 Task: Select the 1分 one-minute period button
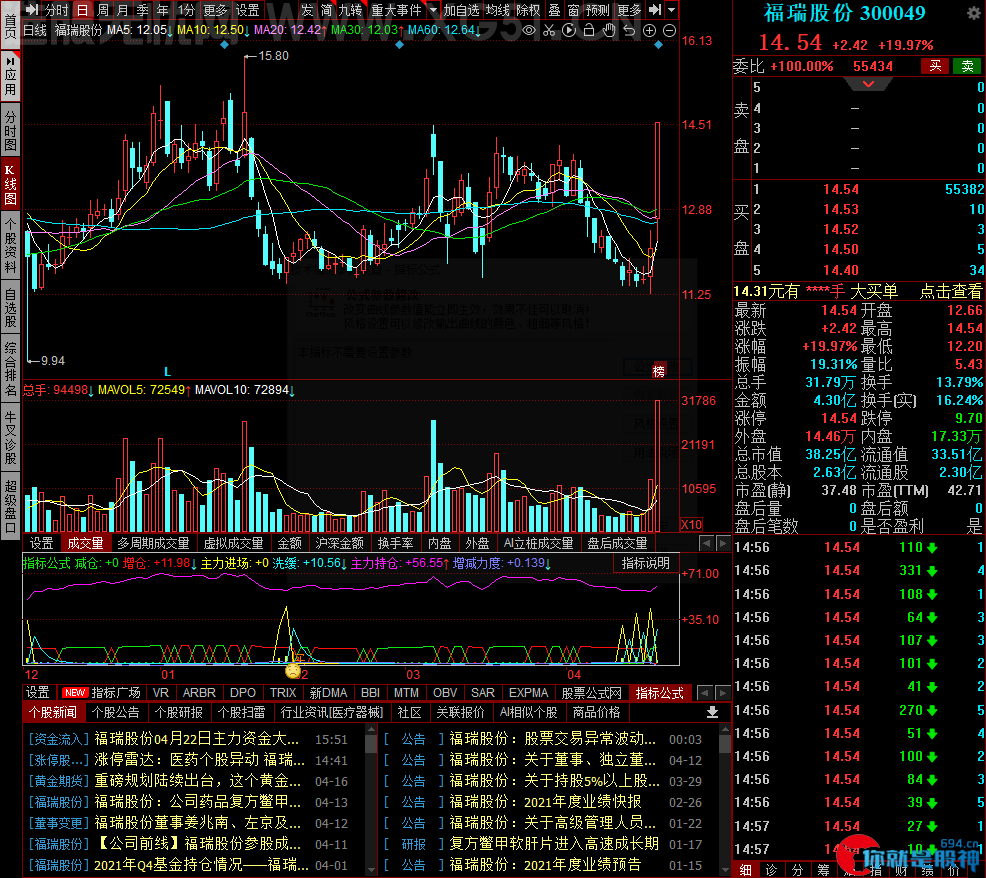point(186,10)
